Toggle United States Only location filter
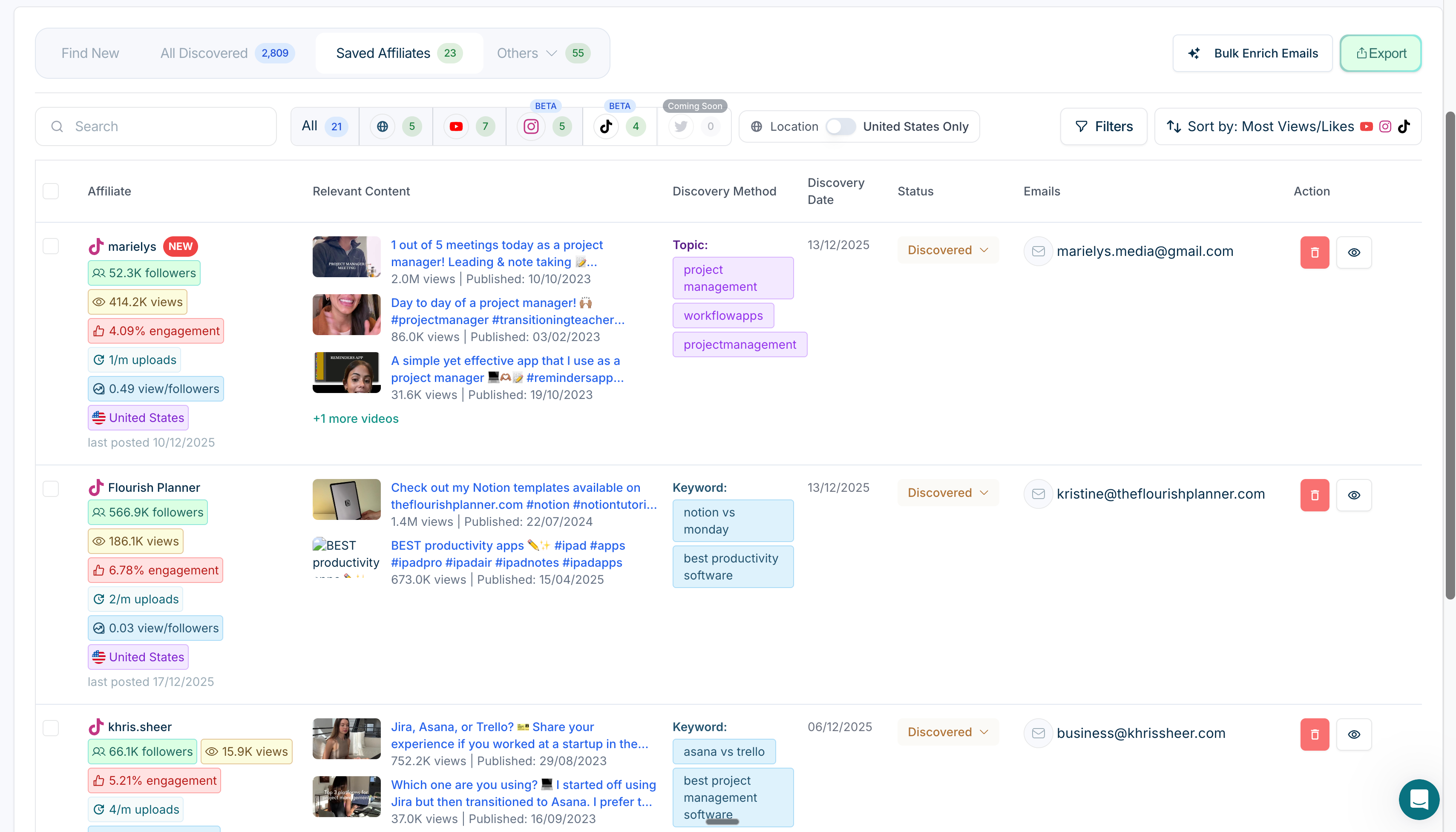Viewport: 1456px width, 832px height. [840, 126]
